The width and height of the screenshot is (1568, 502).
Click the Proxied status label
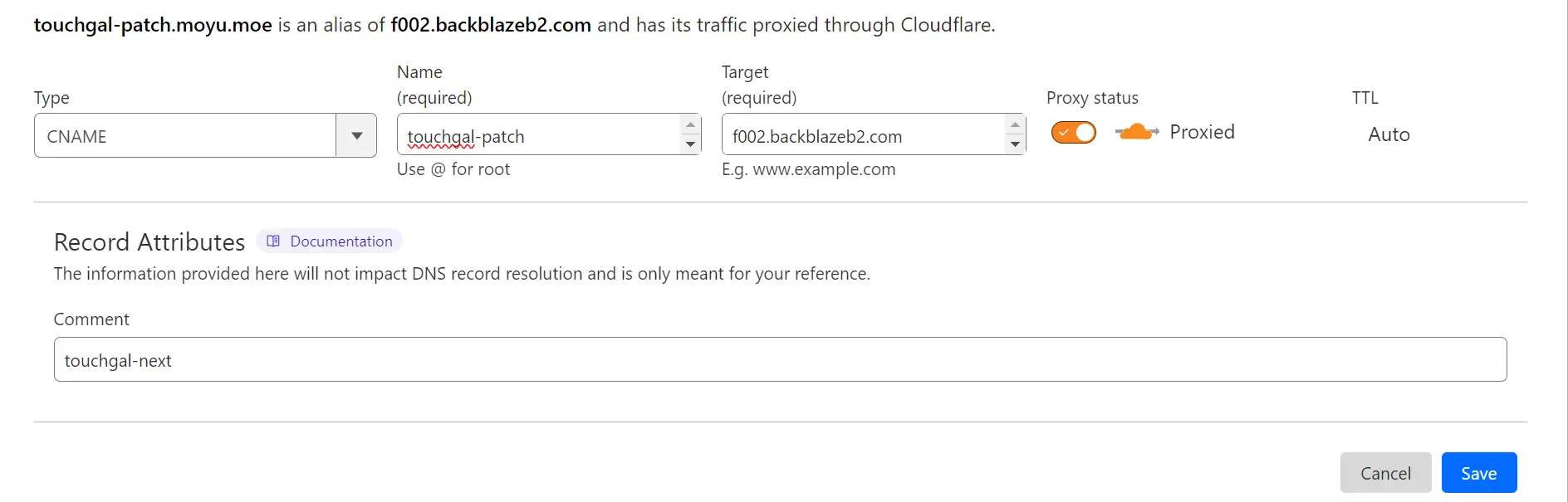[1202, 132]
